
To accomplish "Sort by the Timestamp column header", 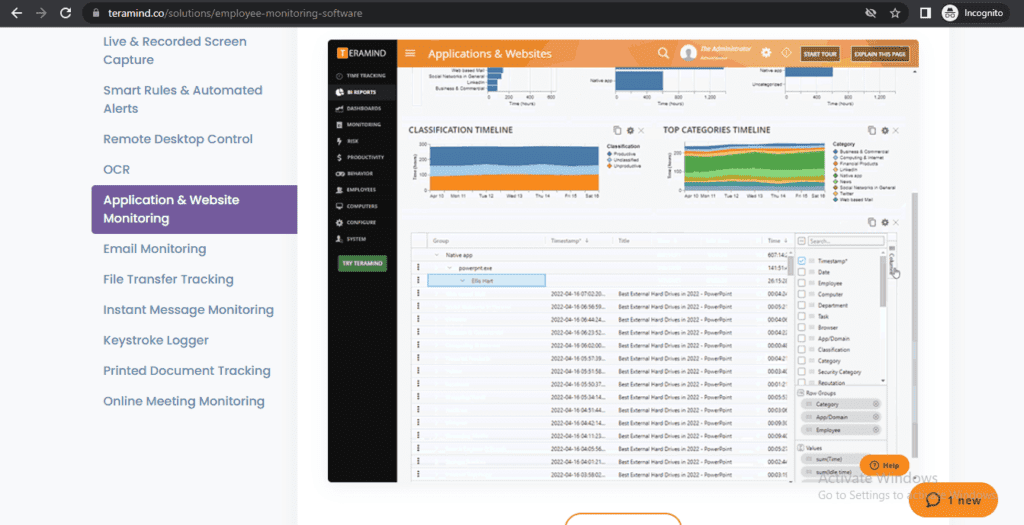I will click(569, 241).
